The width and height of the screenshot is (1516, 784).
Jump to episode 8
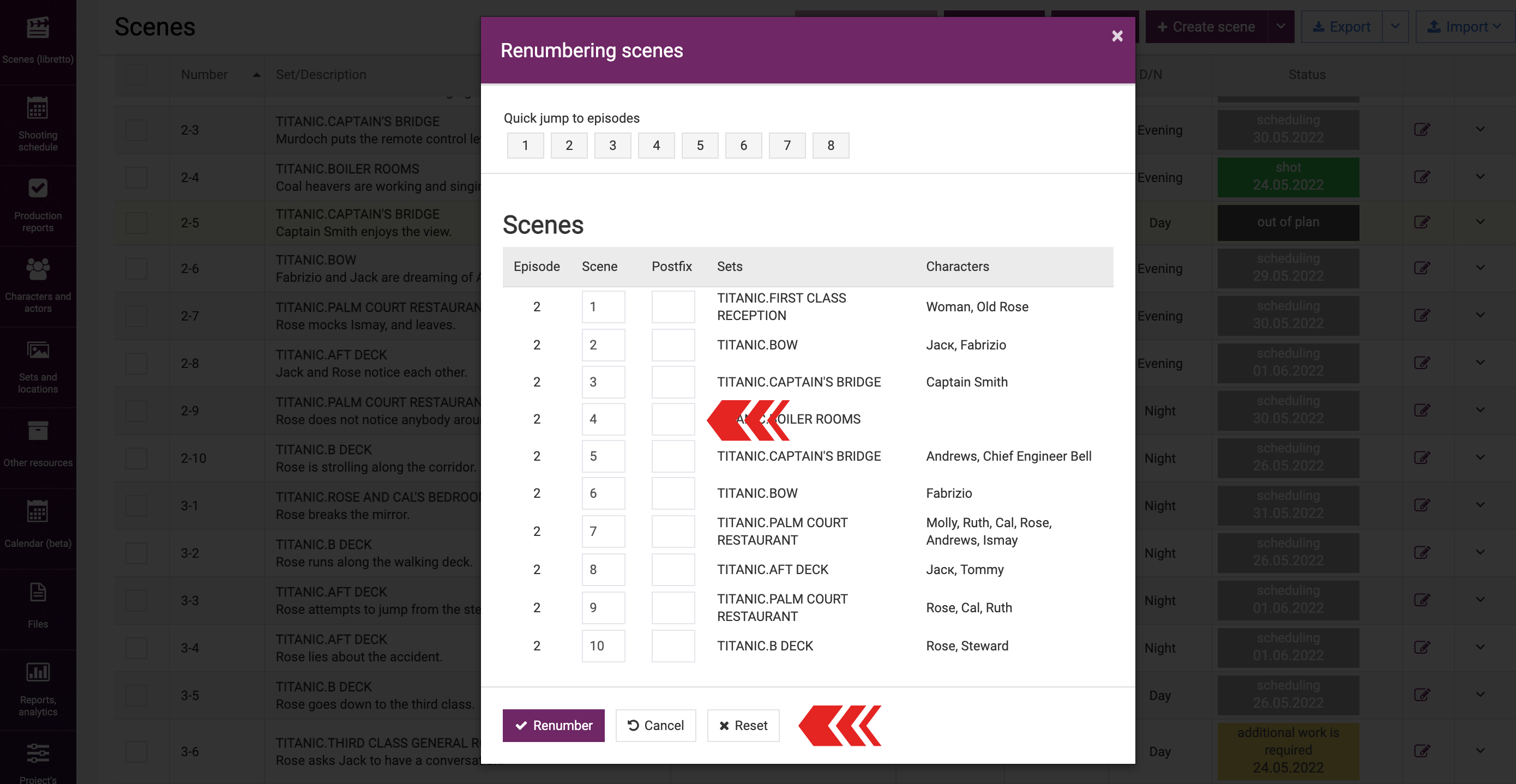click(831, 146)
